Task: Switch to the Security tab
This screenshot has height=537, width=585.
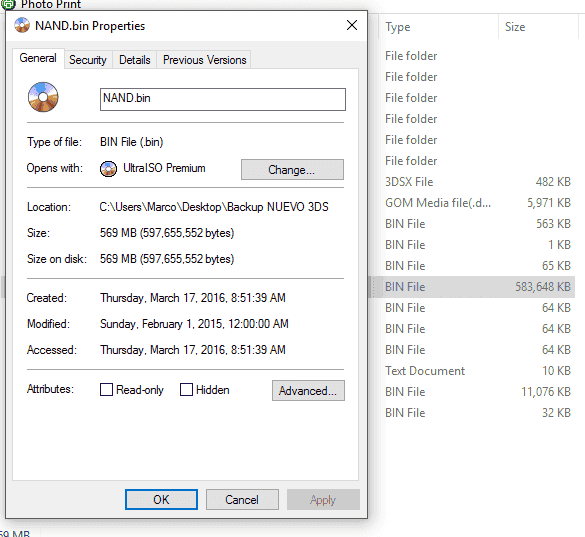Action: [x=88, y=60]
